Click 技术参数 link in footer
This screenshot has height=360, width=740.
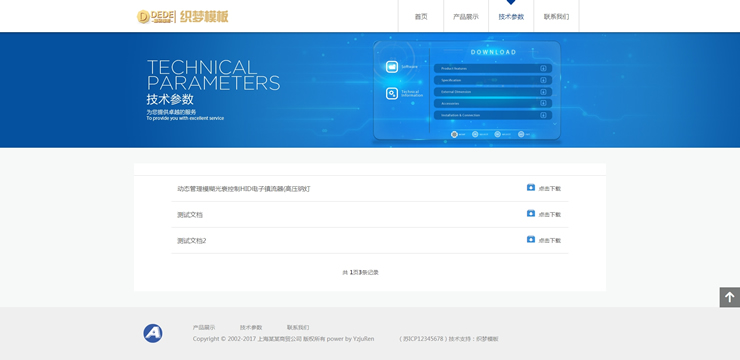251,327
